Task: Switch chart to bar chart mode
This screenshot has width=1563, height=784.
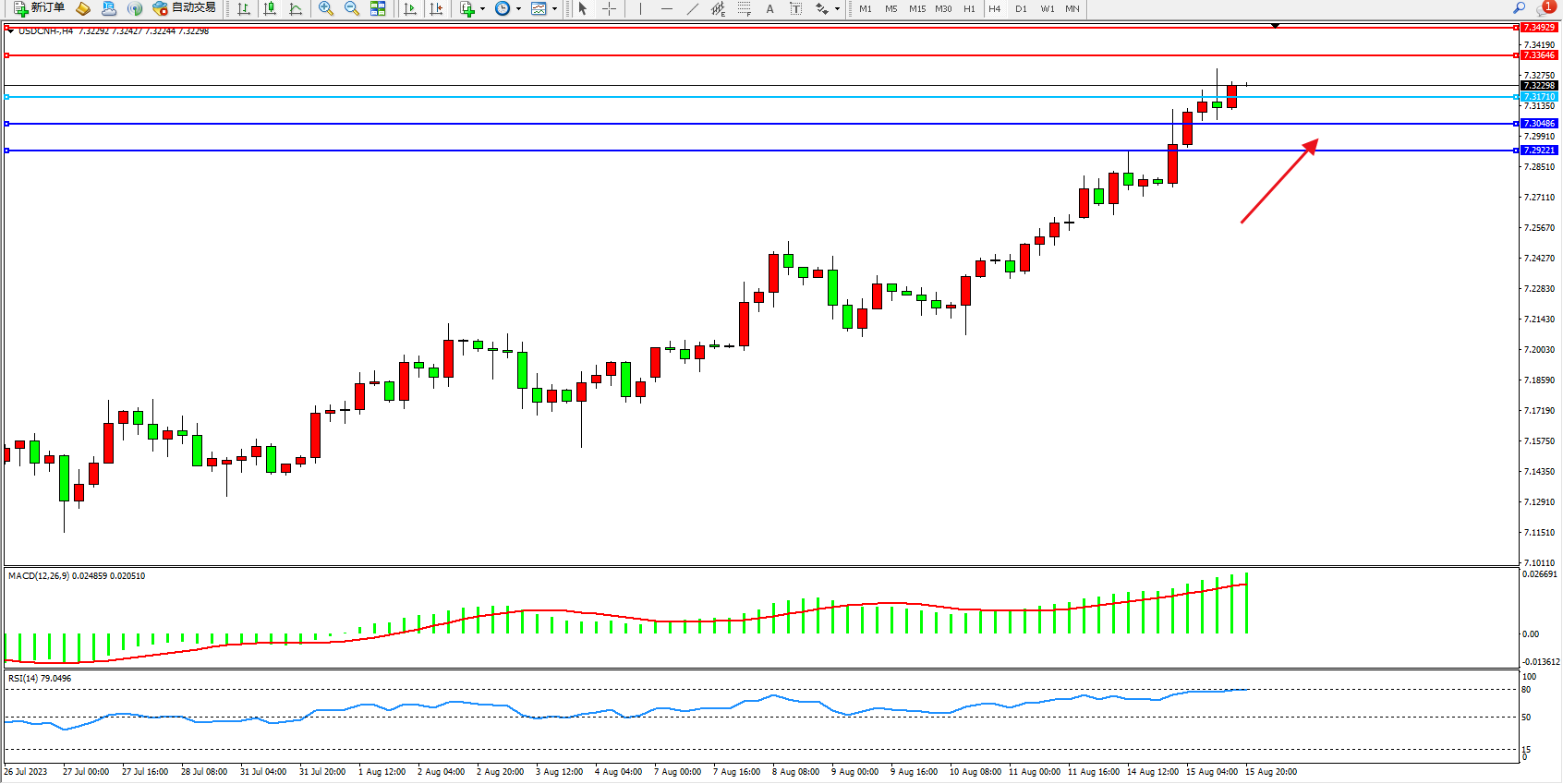Action: 244,8
